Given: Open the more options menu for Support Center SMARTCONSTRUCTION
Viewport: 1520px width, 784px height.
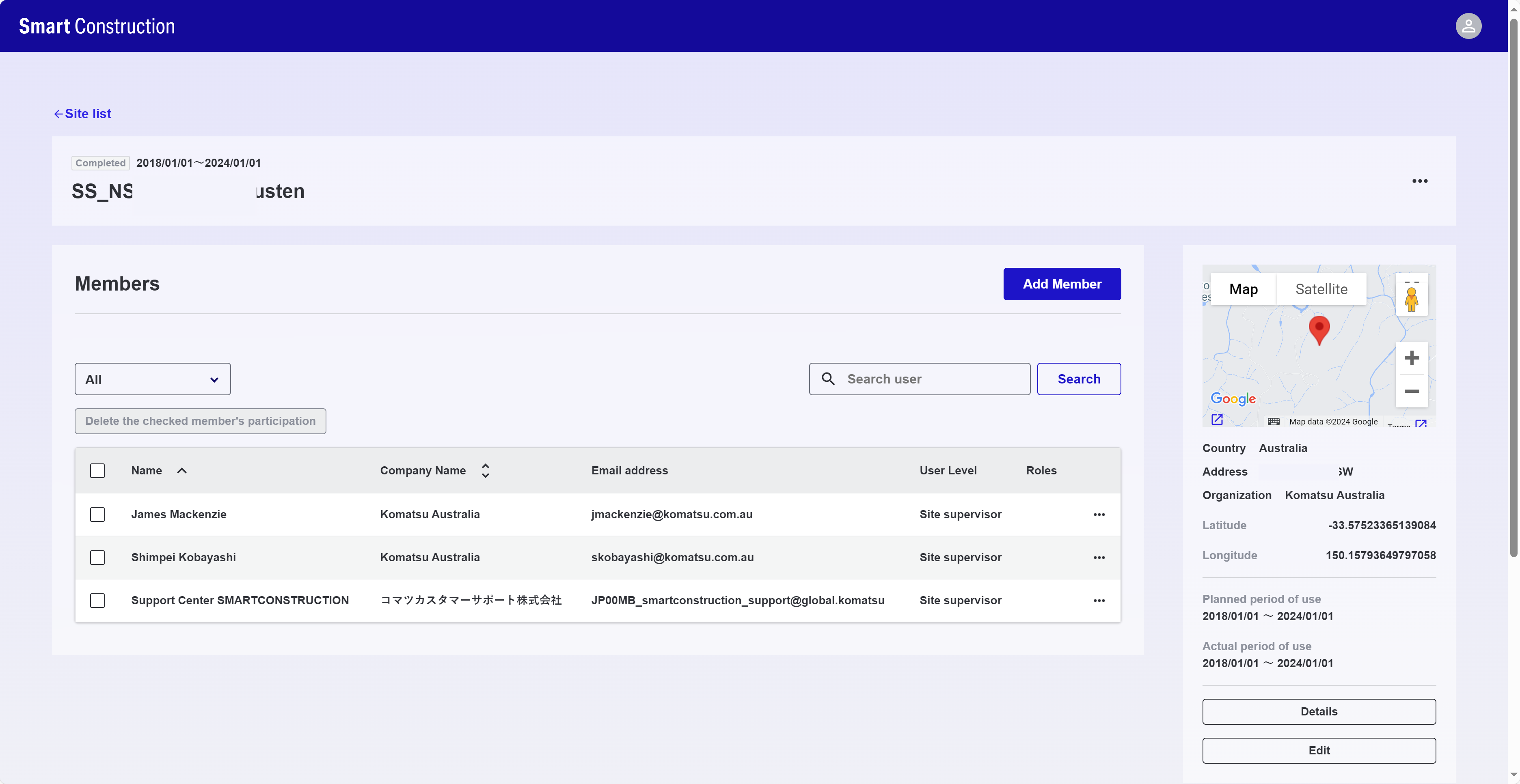Looking at the screenshot, I should tap(1099, 601).
